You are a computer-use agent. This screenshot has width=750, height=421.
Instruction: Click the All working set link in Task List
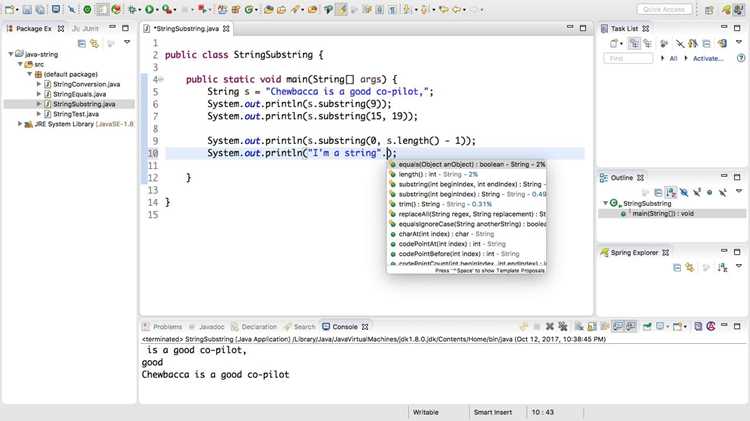tap(673, 58)
